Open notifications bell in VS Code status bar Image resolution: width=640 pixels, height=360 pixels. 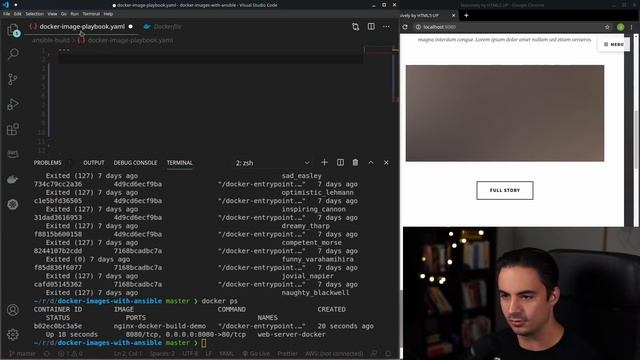(x=389, y=353)
